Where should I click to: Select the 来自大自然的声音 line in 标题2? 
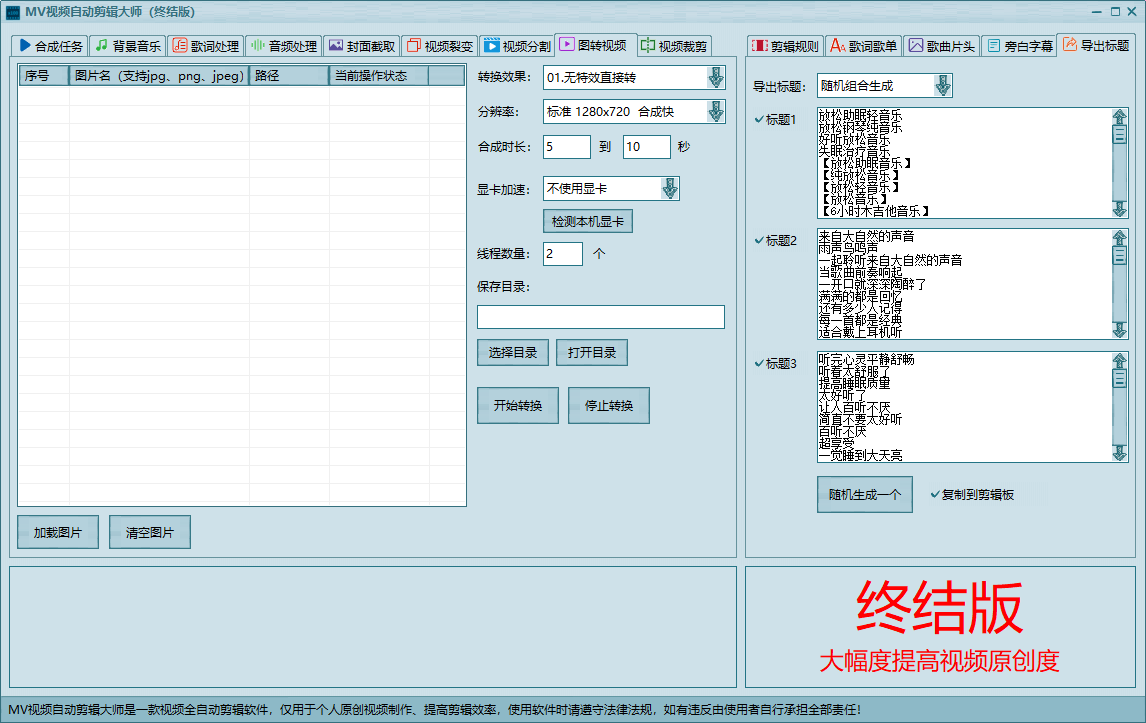[866, 236]
